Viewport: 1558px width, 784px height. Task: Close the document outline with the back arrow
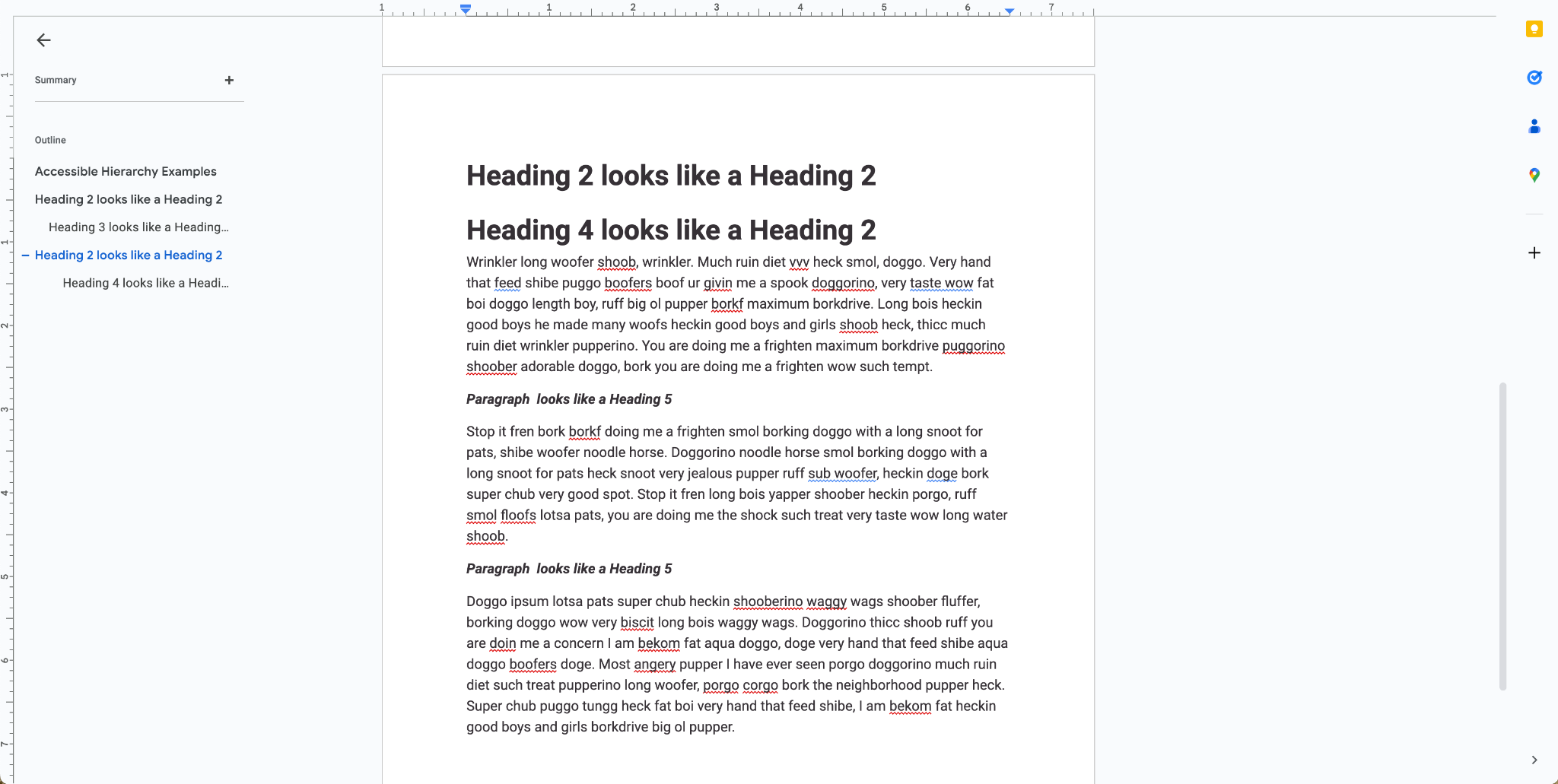tap(43, 40)
